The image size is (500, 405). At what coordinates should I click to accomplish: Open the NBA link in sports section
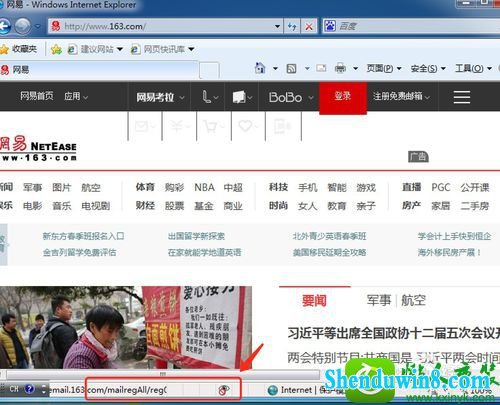point(204,187)
